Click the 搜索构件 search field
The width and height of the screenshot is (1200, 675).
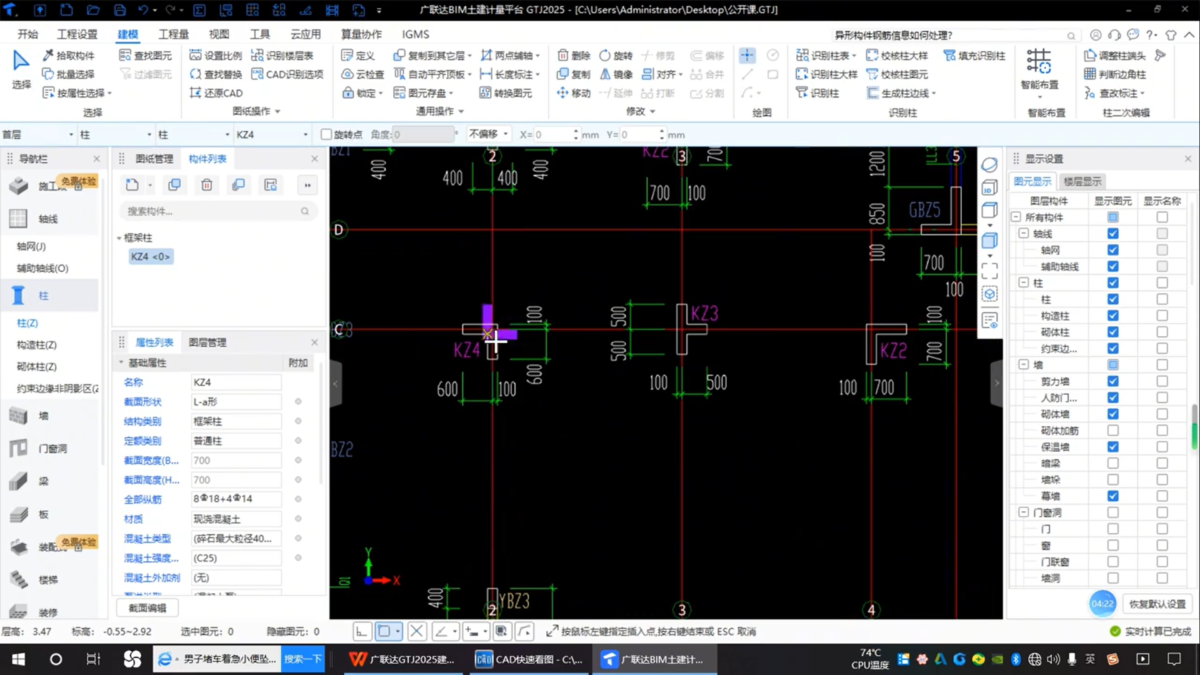(217, 211)
